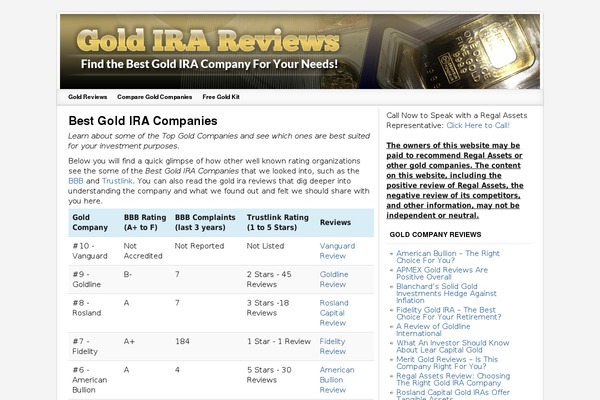Open sidebar link APMEX Gold Reviews Are Positive

click(x=442, y=273)
